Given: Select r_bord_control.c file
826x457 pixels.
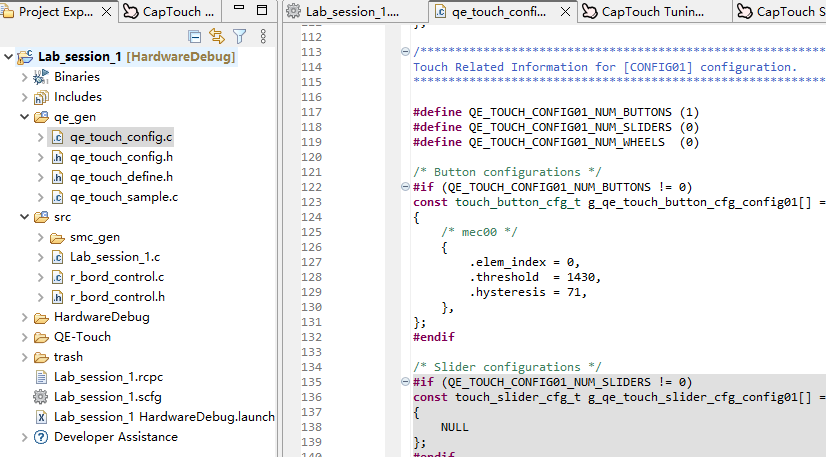Looking at the screenshot, I should point(117,277).
